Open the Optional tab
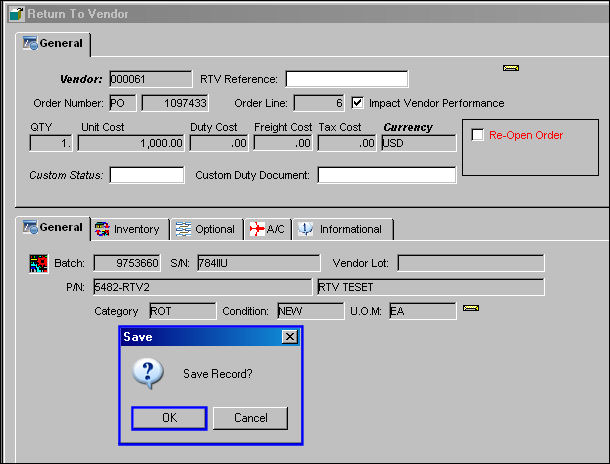 tap(207, 229)
